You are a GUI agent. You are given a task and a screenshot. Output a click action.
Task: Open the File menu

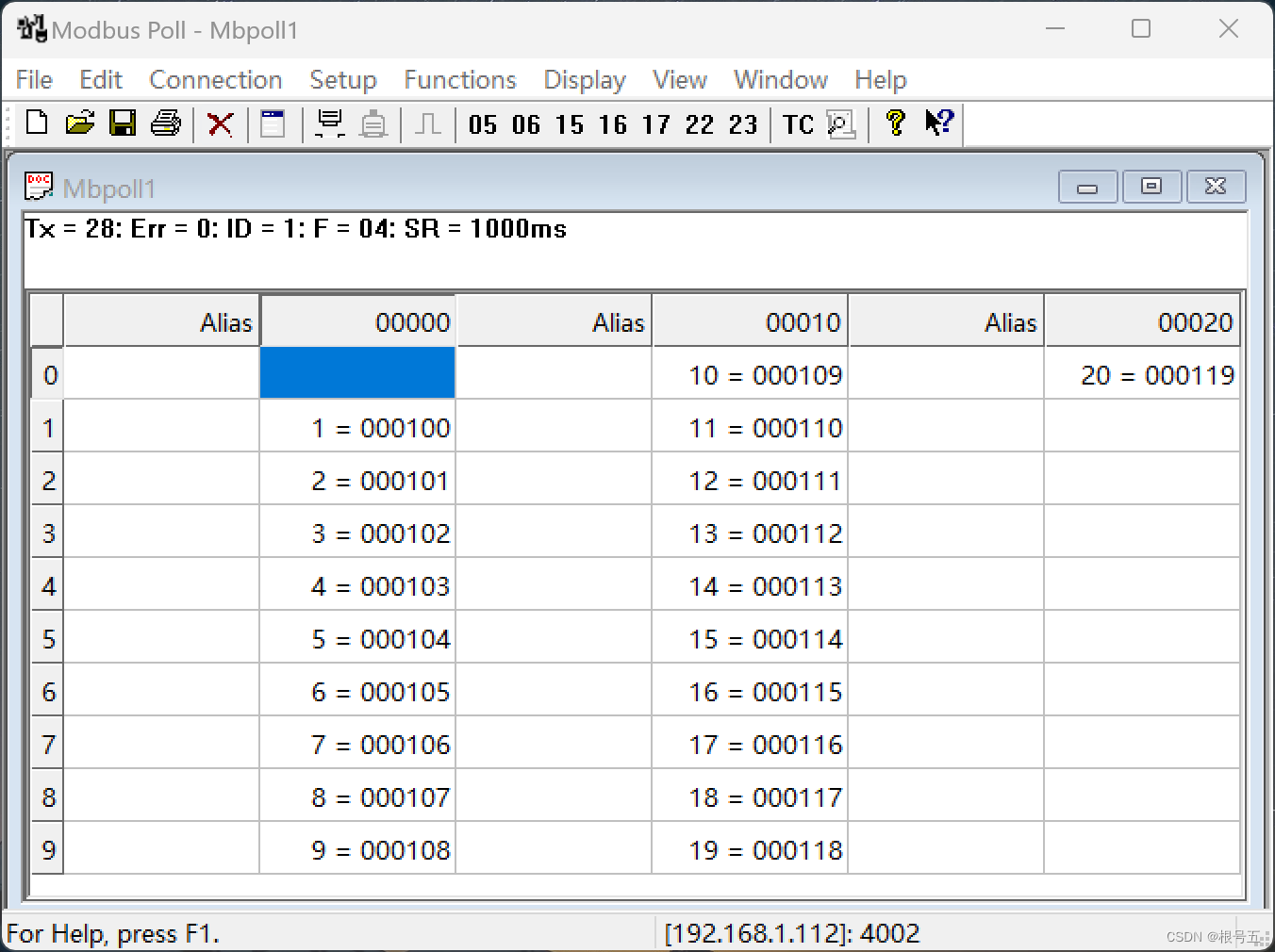point(34,80)
